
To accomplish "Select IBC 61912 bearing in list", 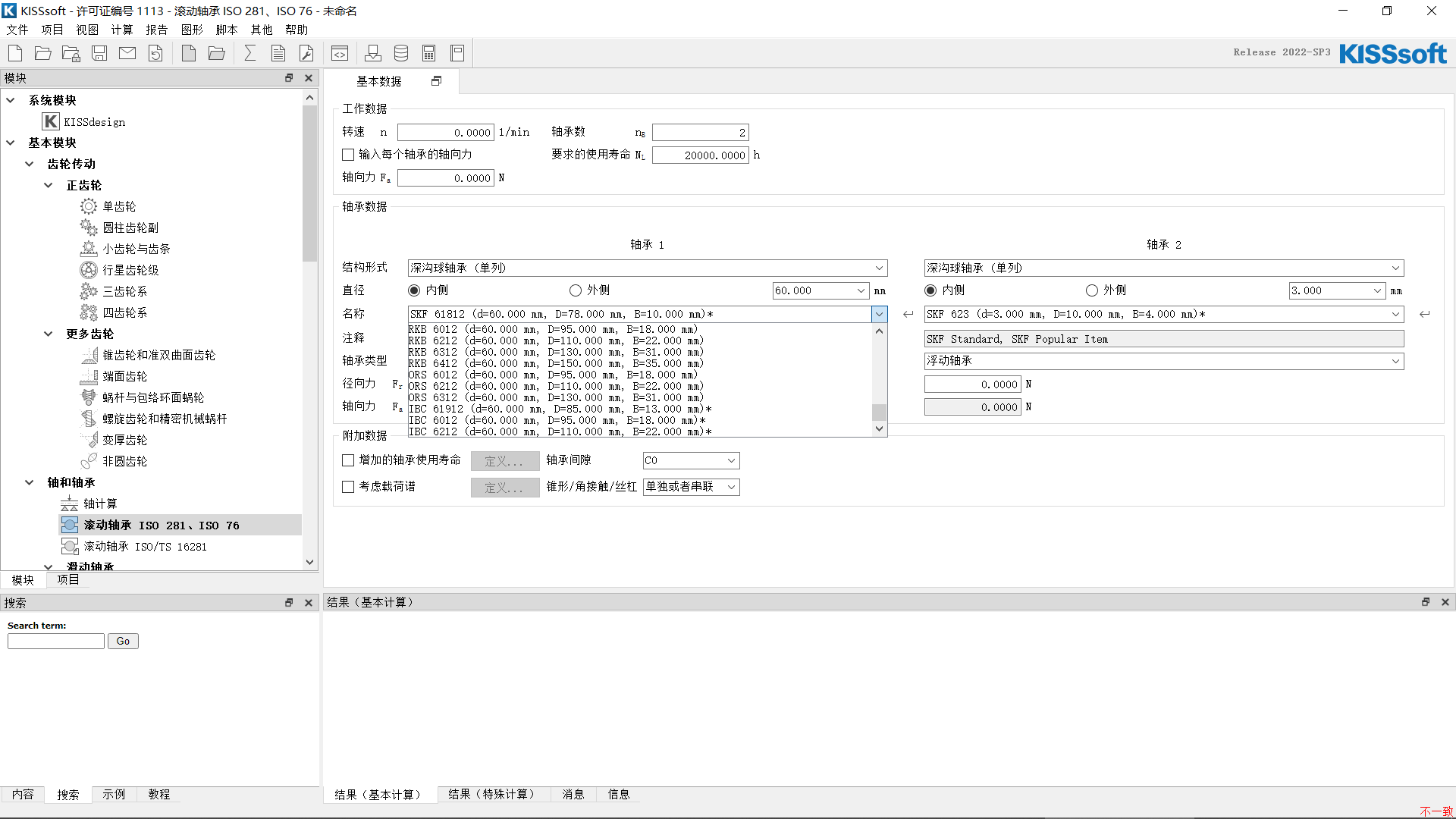I will coord(640,409).
